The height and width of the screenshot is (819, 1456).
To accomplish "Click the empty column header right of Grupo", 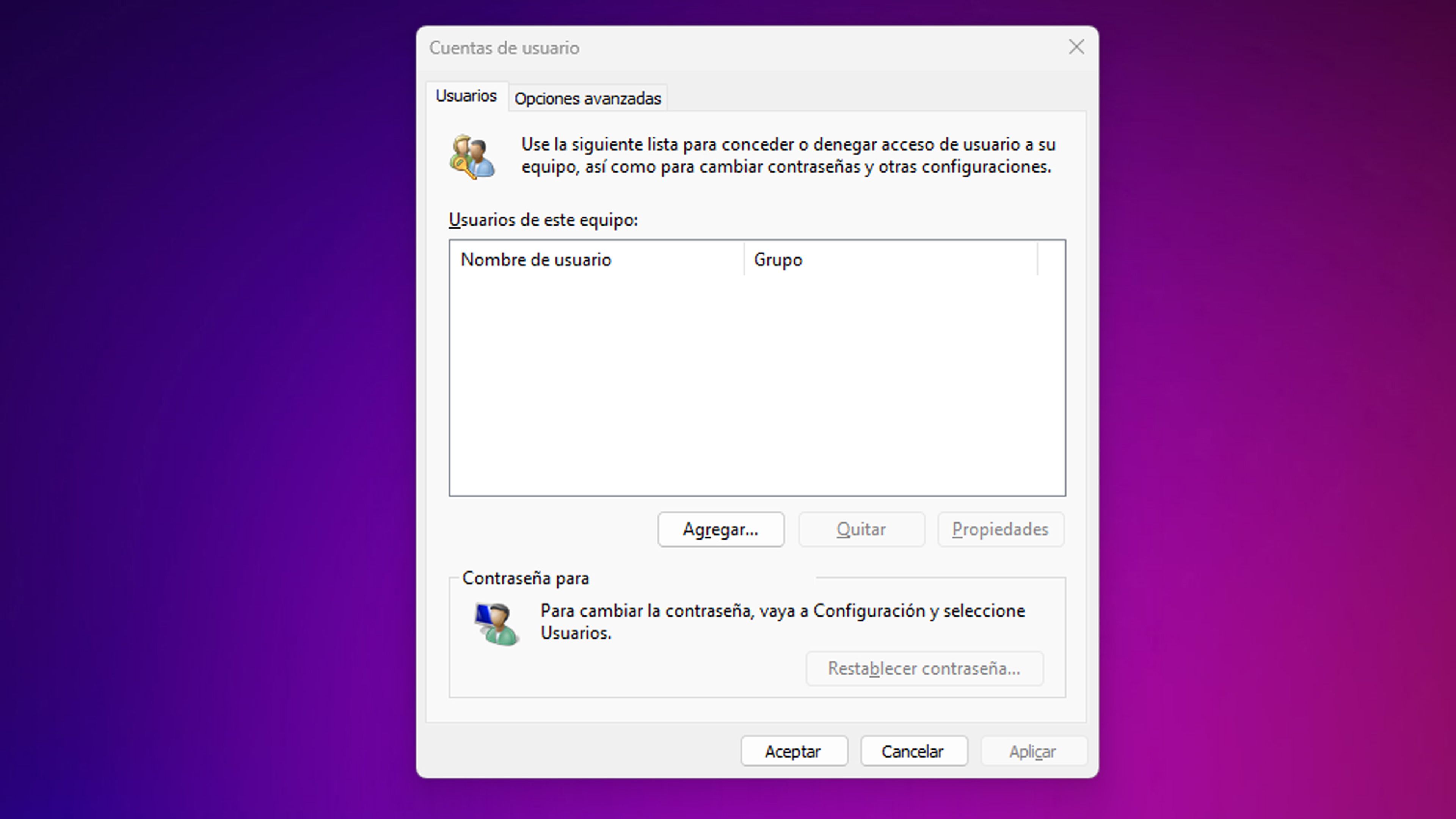I will (x=1051, y=259).
